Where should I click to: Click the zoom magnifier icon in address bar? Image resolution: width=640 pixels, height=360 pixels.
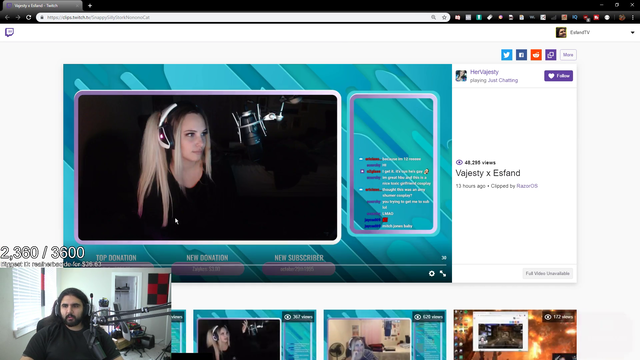coord(433,18)
